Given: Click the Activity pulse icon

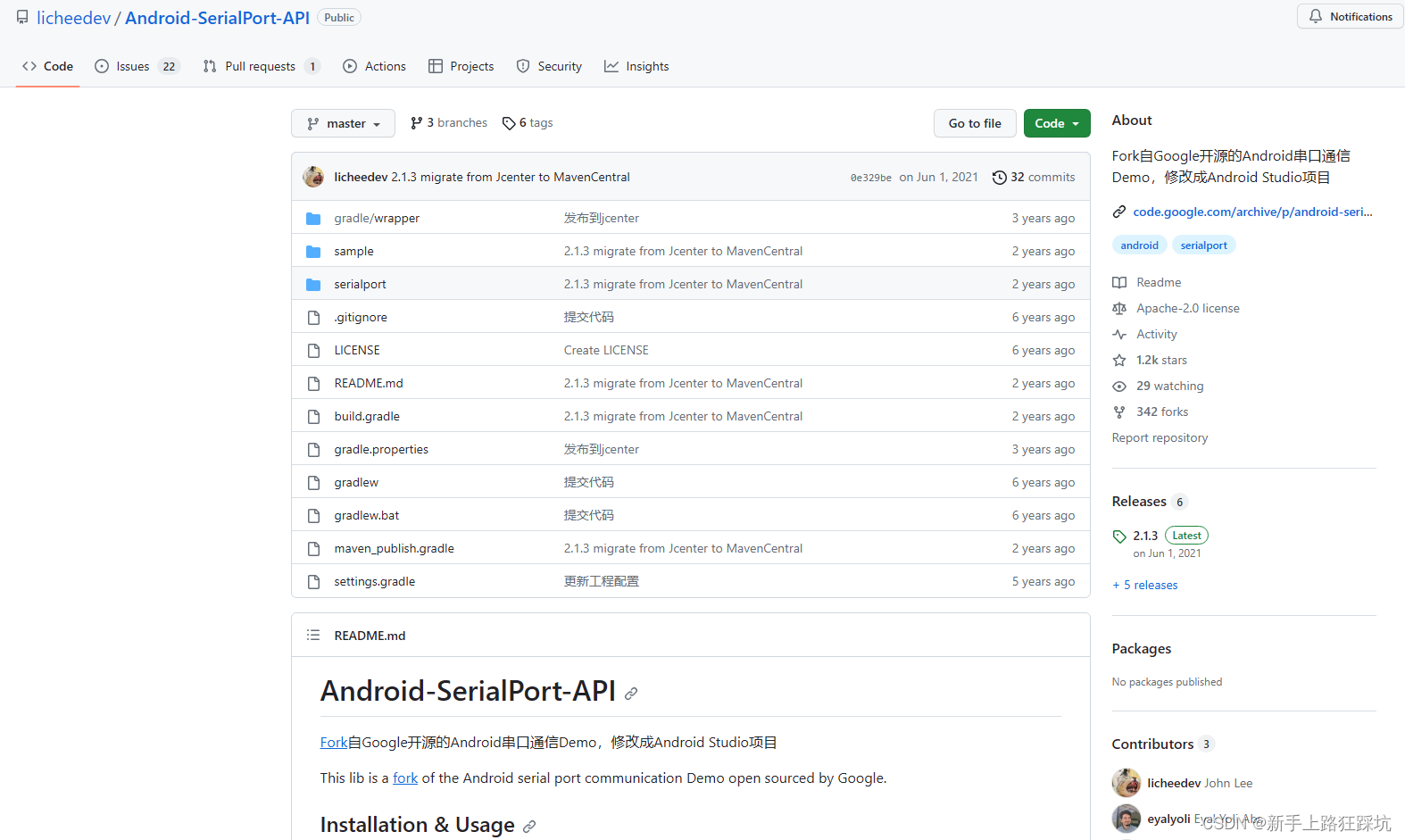Looking at the screenshot, I should tap(1119, 335).
